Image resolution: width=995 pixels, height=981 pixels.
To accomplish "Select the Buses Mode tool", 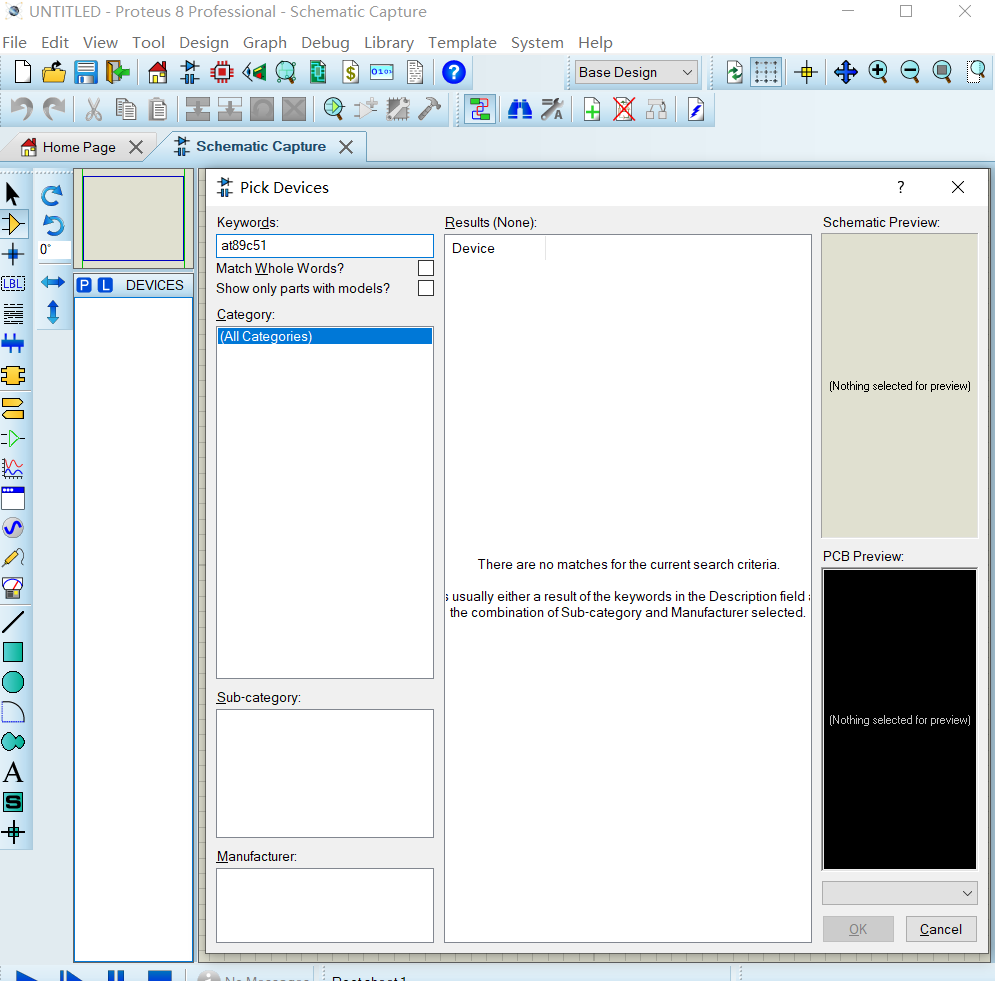I will [13, 344].
